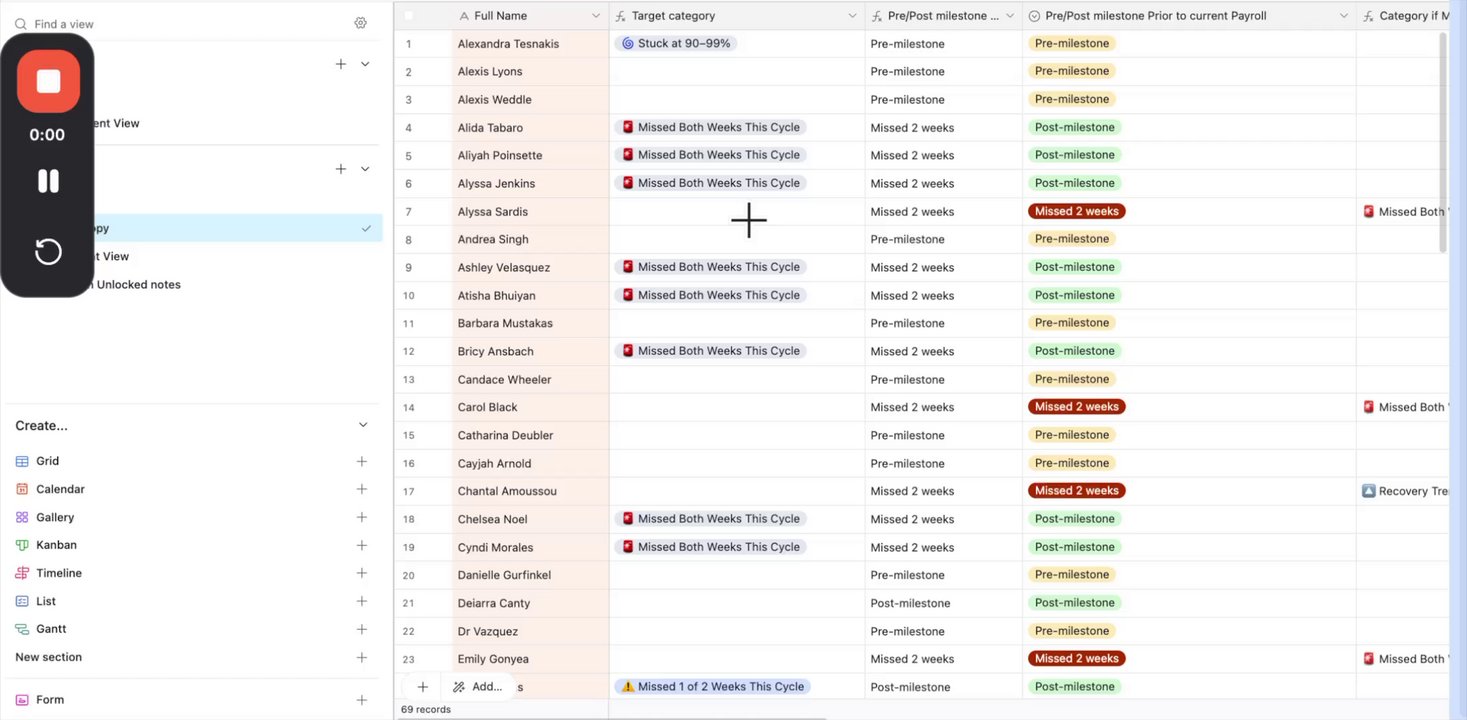The width and height of the screenshot is (1467, 720).
Task: Click Carol Black red Missed 2 weeks badge
Action: pyautogui.click(x=1077, y=407)
